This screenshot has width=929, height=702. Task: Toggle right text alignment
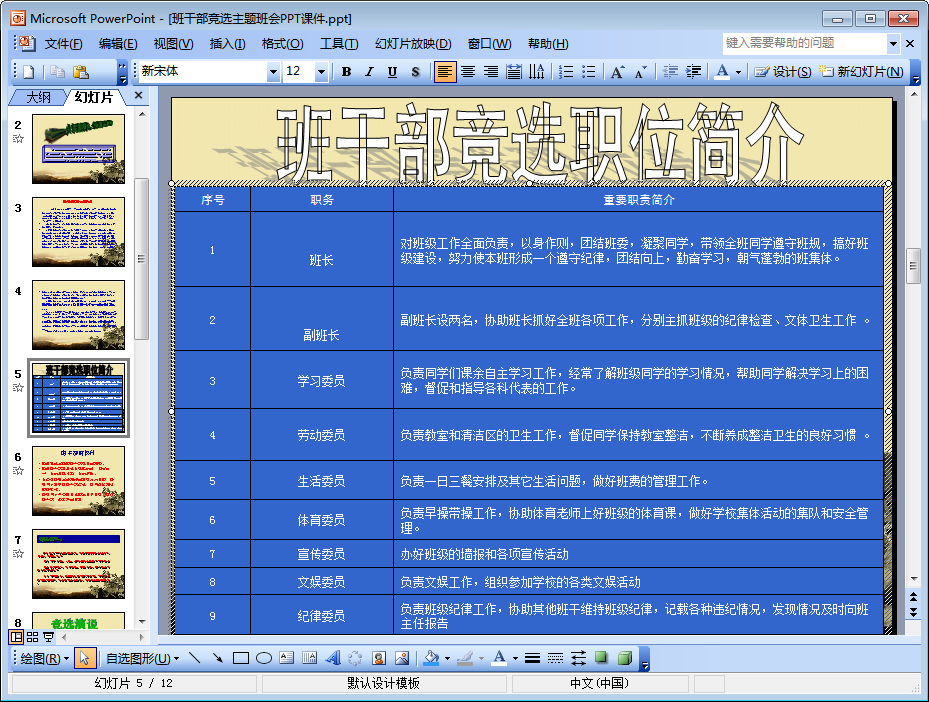[491, 72]
